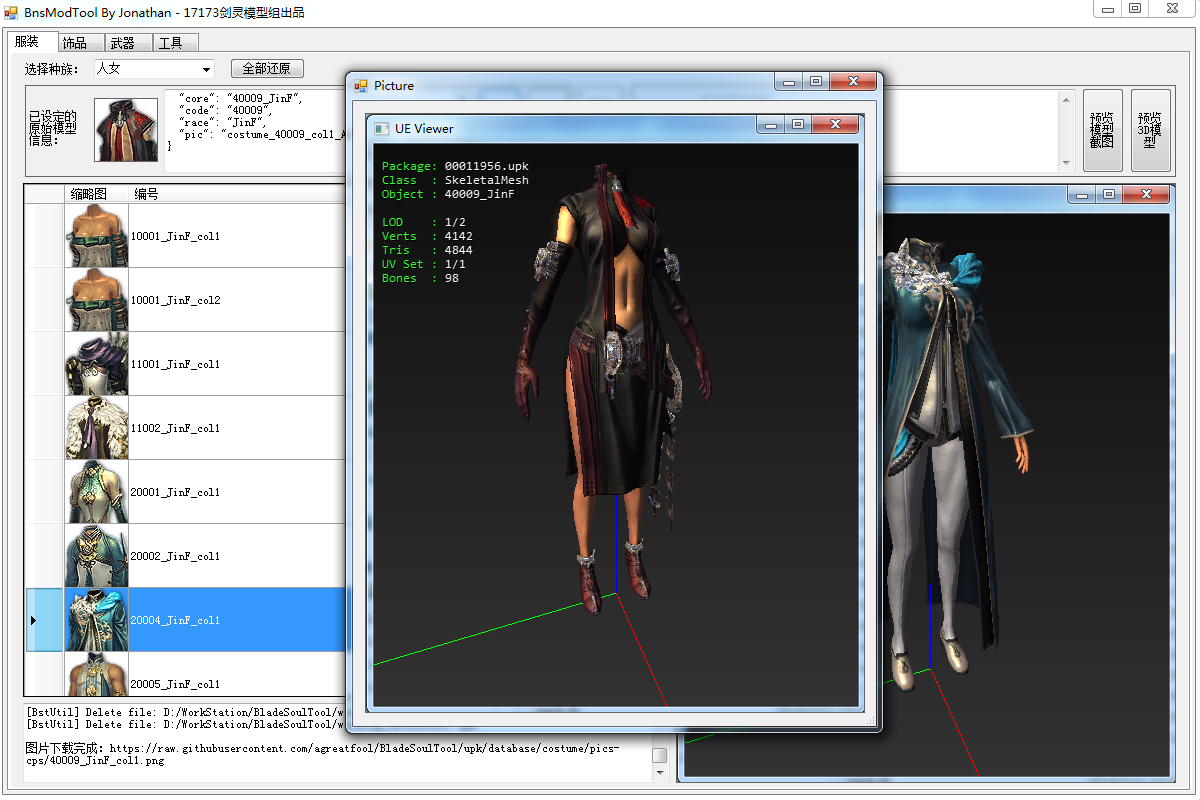Image resolution: width=1200 pixels, height=800 pixels.
Task: Click the UE Viewer resize grip corner
Action: click(869, 719)
